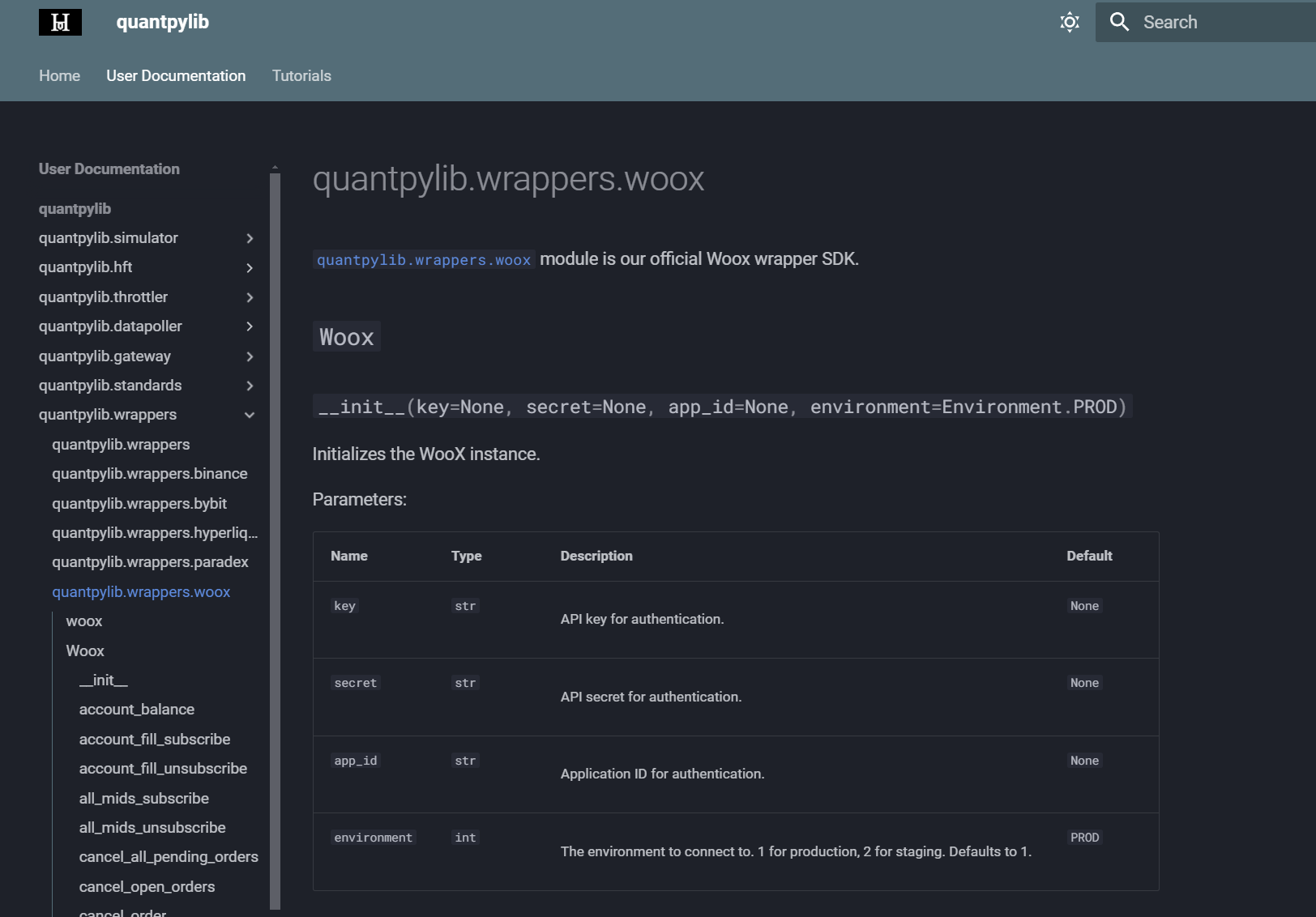1316x917 pixels.
Task: Click the __init__ signature code block
Action: tap(723, 407)
